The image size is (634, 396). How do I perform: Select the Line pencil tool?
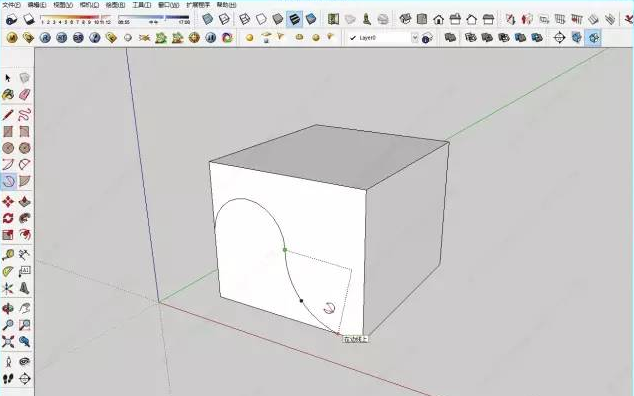[8, 115]
